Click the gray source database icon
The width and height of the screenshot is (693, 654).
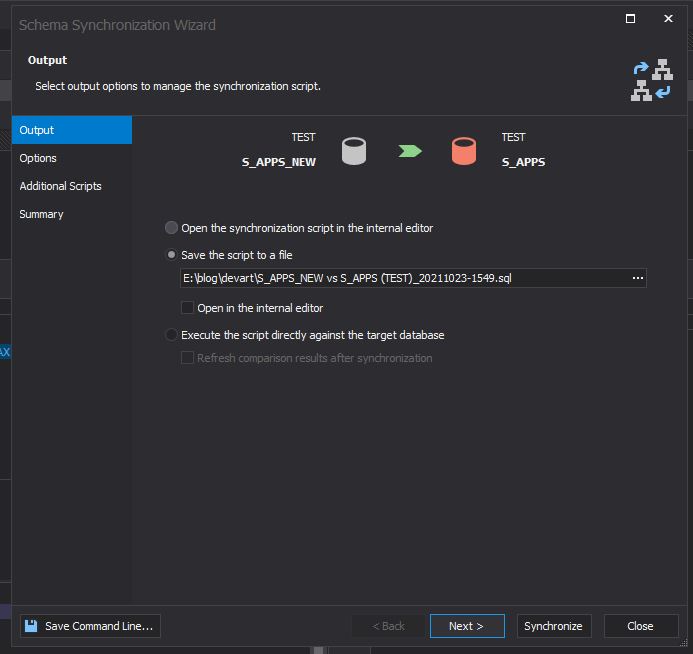coord(354,151)
